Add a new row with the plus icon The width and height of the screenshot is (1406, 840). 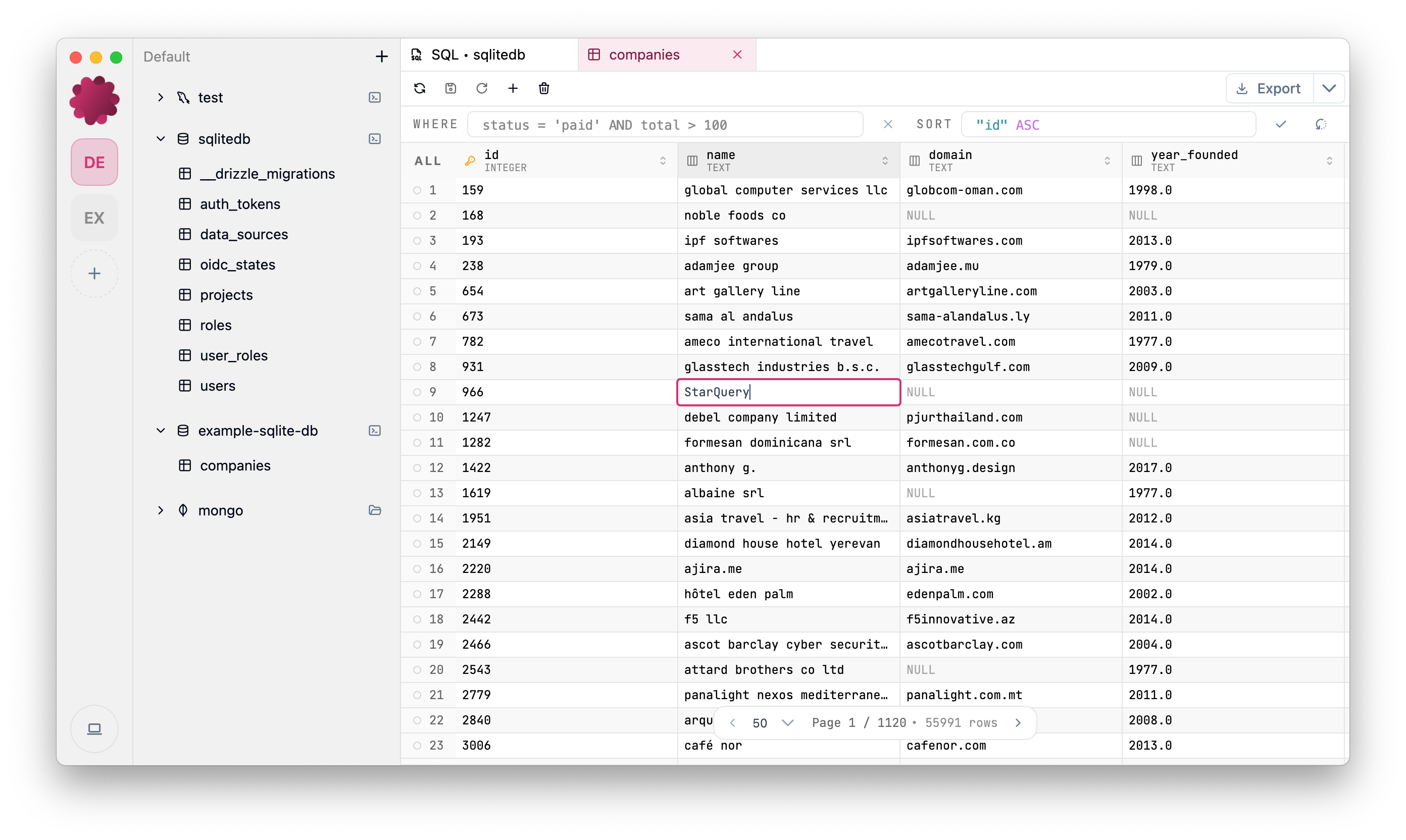tap(513, 88)
